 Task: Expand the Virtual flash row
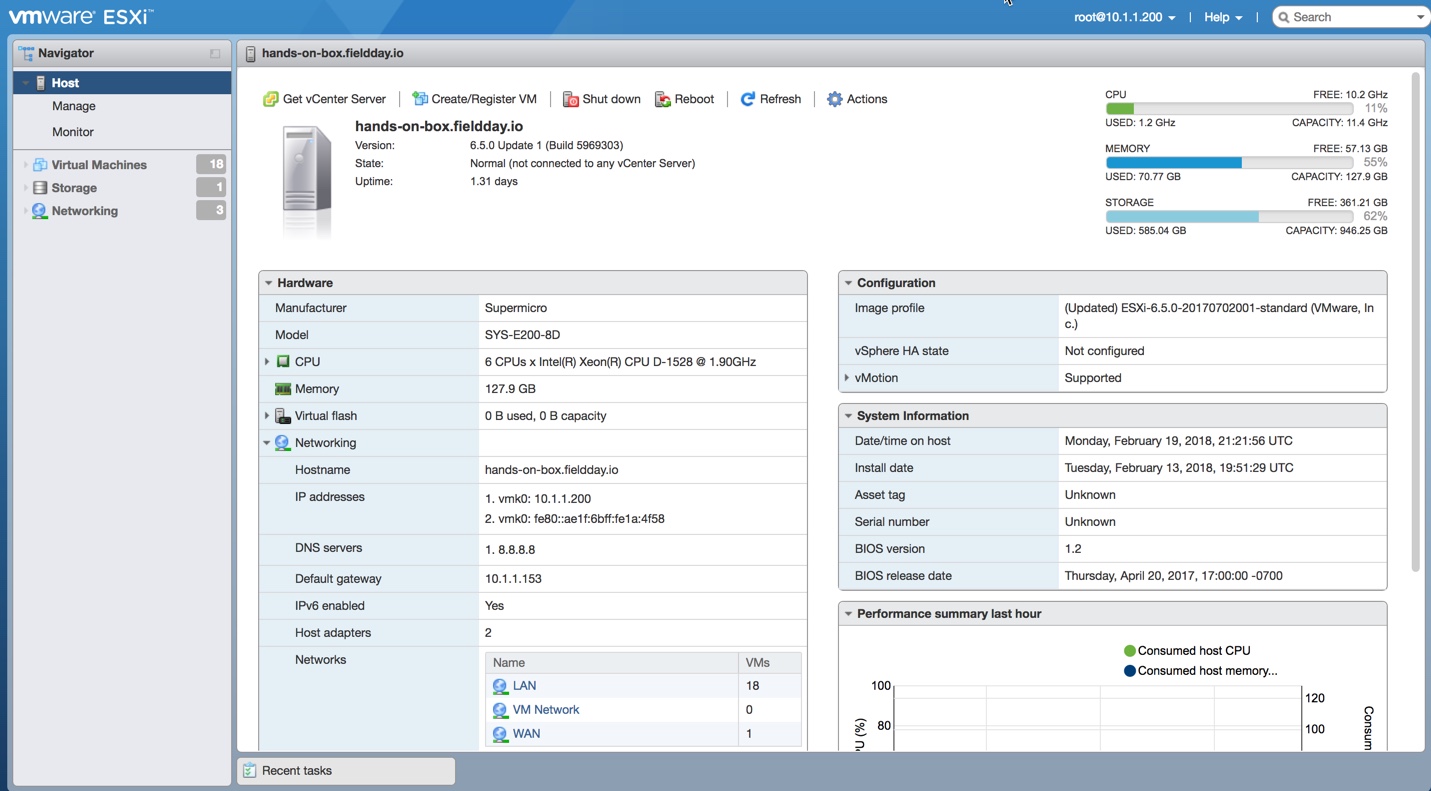point(267,415)
